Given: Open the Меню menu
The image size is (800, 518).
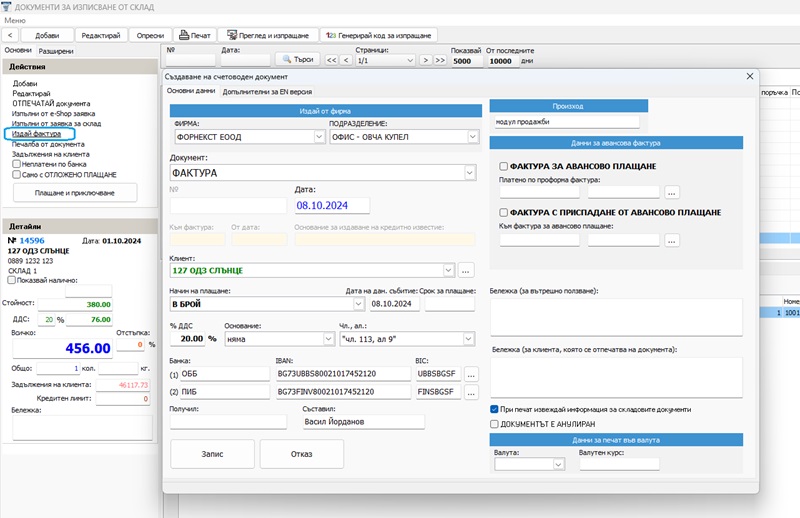Looking at the screenshot, I should [x=15, y=20].
